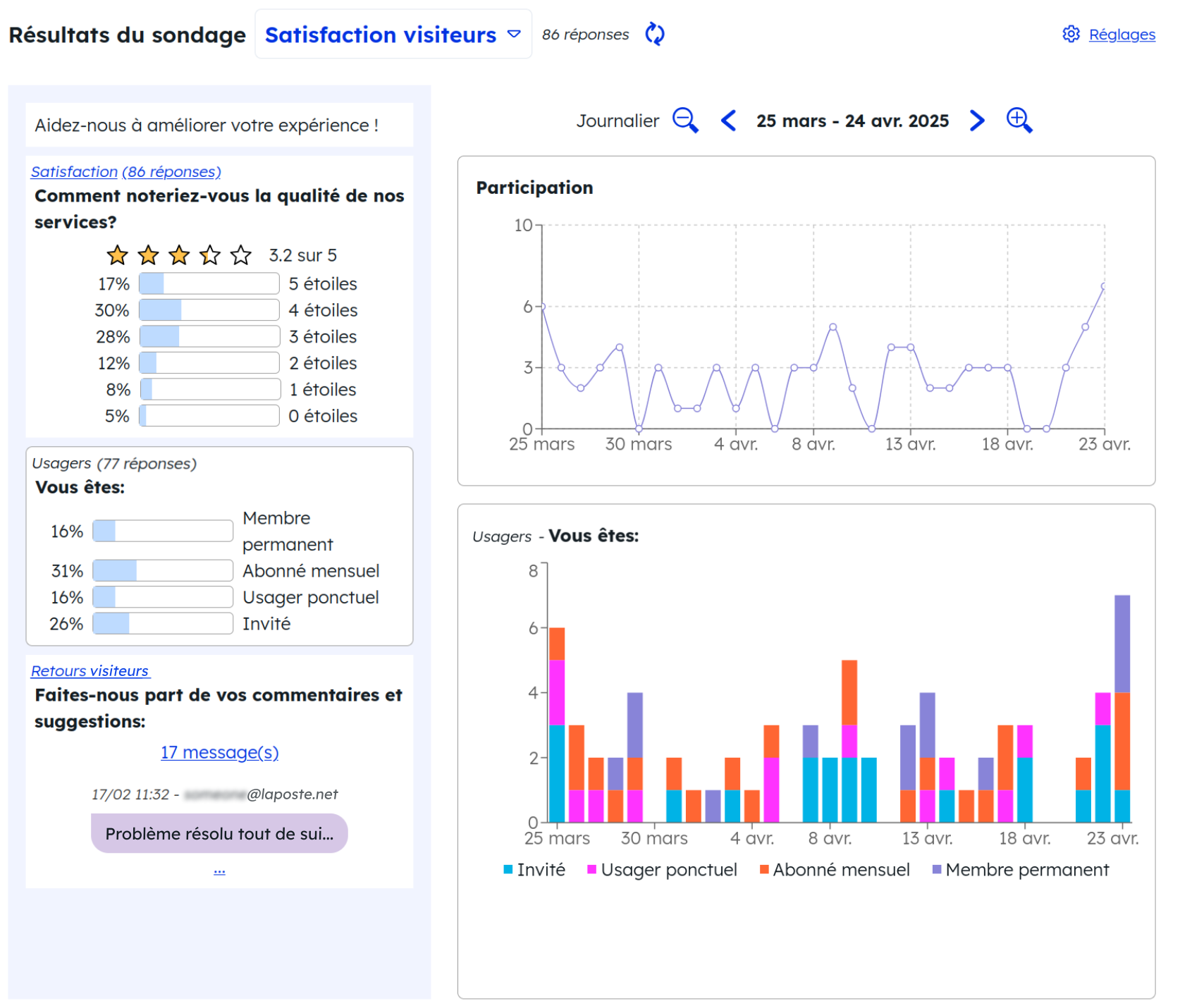The height and width of the screenshot is (1008, 1180).
Task: Open the Réglages gear icon
Action: click(x=1071, y=34)
